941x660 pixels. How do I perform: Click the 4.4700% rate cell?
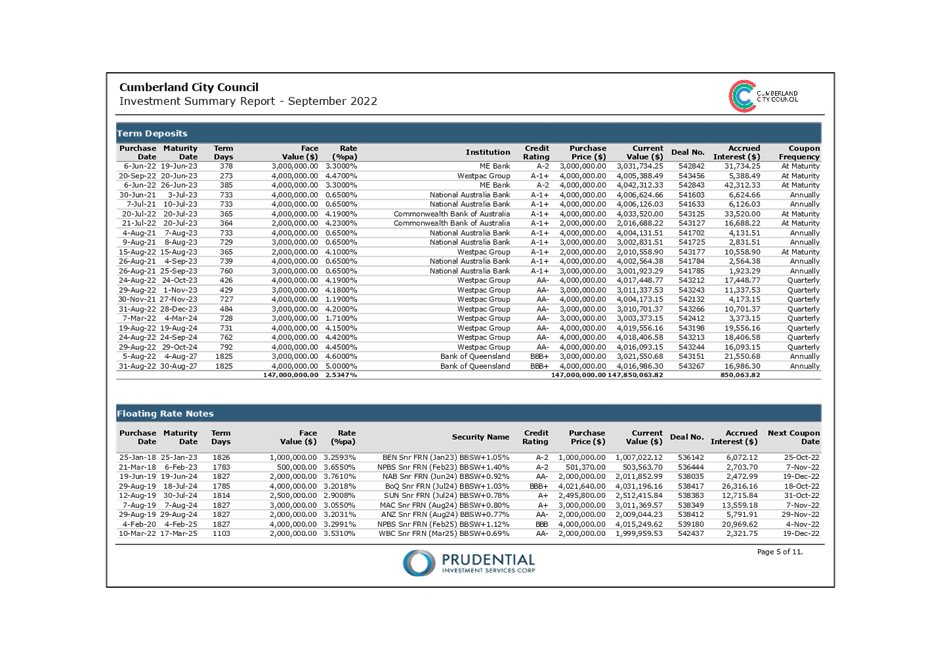(x=341, y=176)
